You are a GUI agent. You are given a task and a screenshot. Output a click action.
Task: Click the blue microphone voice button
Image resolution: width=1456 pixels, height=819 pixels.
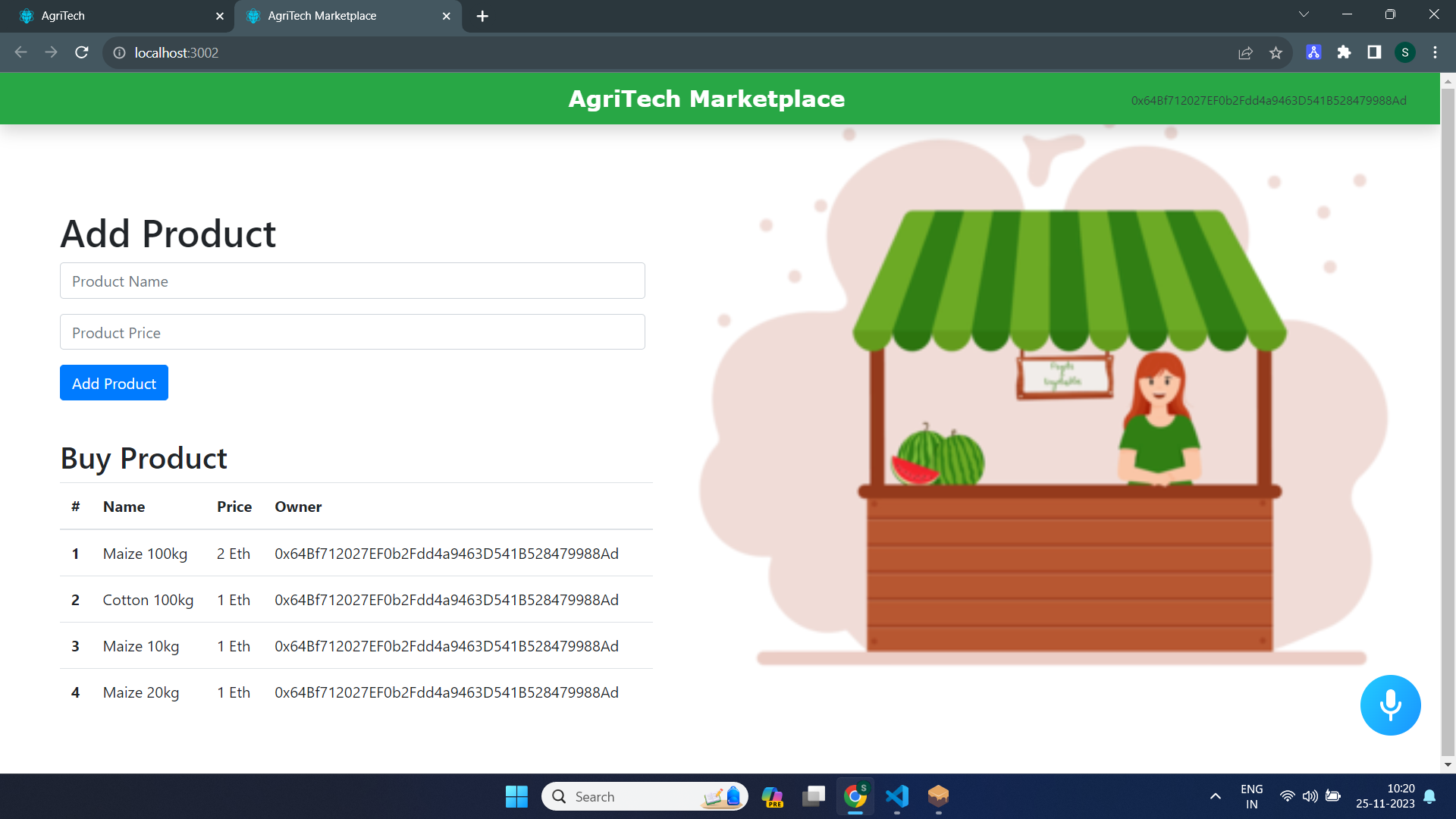(x=1389, y=704)
